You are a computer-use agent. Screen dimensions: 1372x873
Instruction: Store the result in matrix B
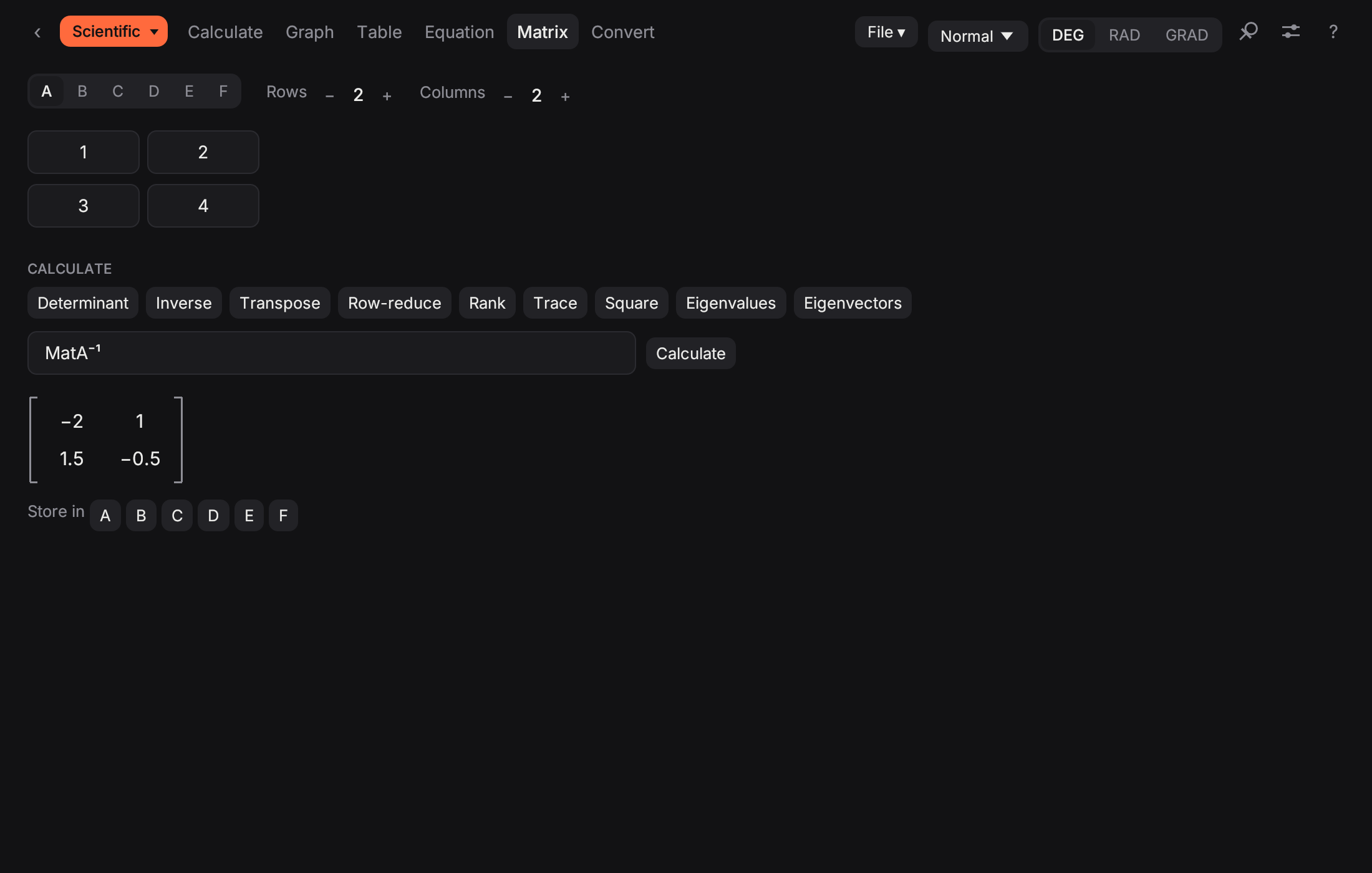click(x=141, y=516)
